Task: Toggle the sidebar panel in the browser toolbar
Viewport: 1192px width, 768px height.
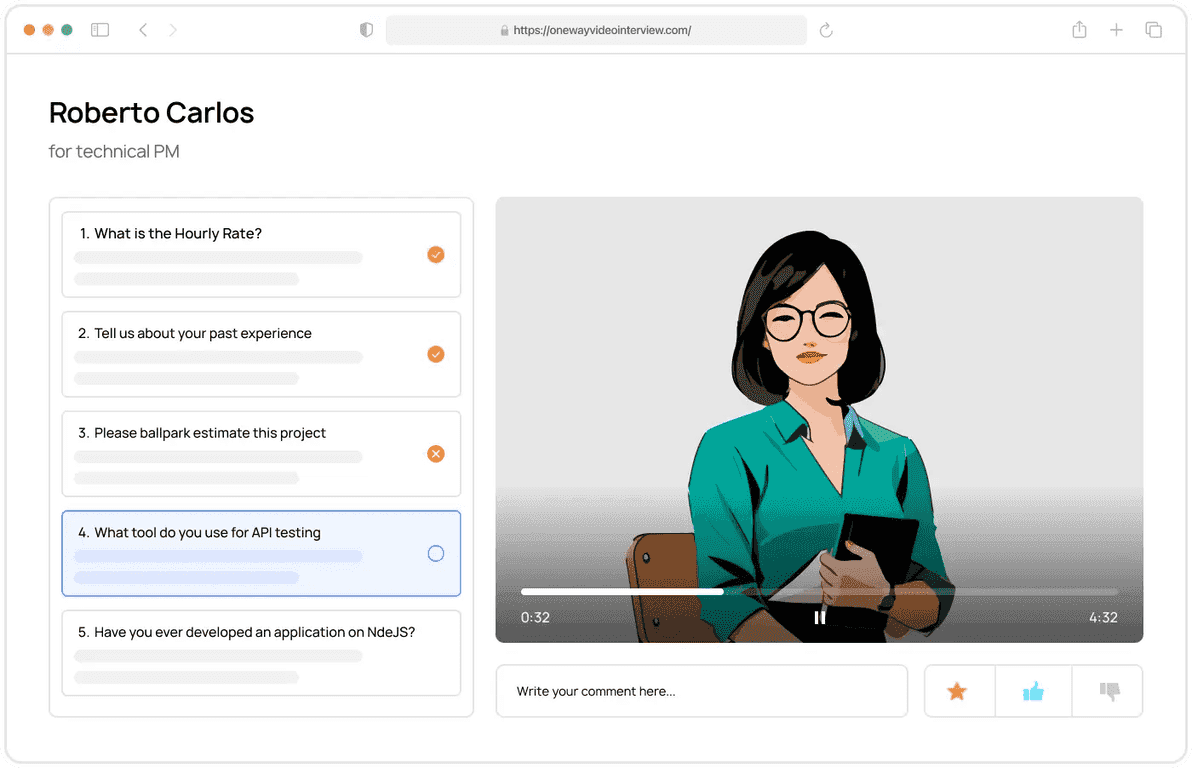Action: point(100,30)
